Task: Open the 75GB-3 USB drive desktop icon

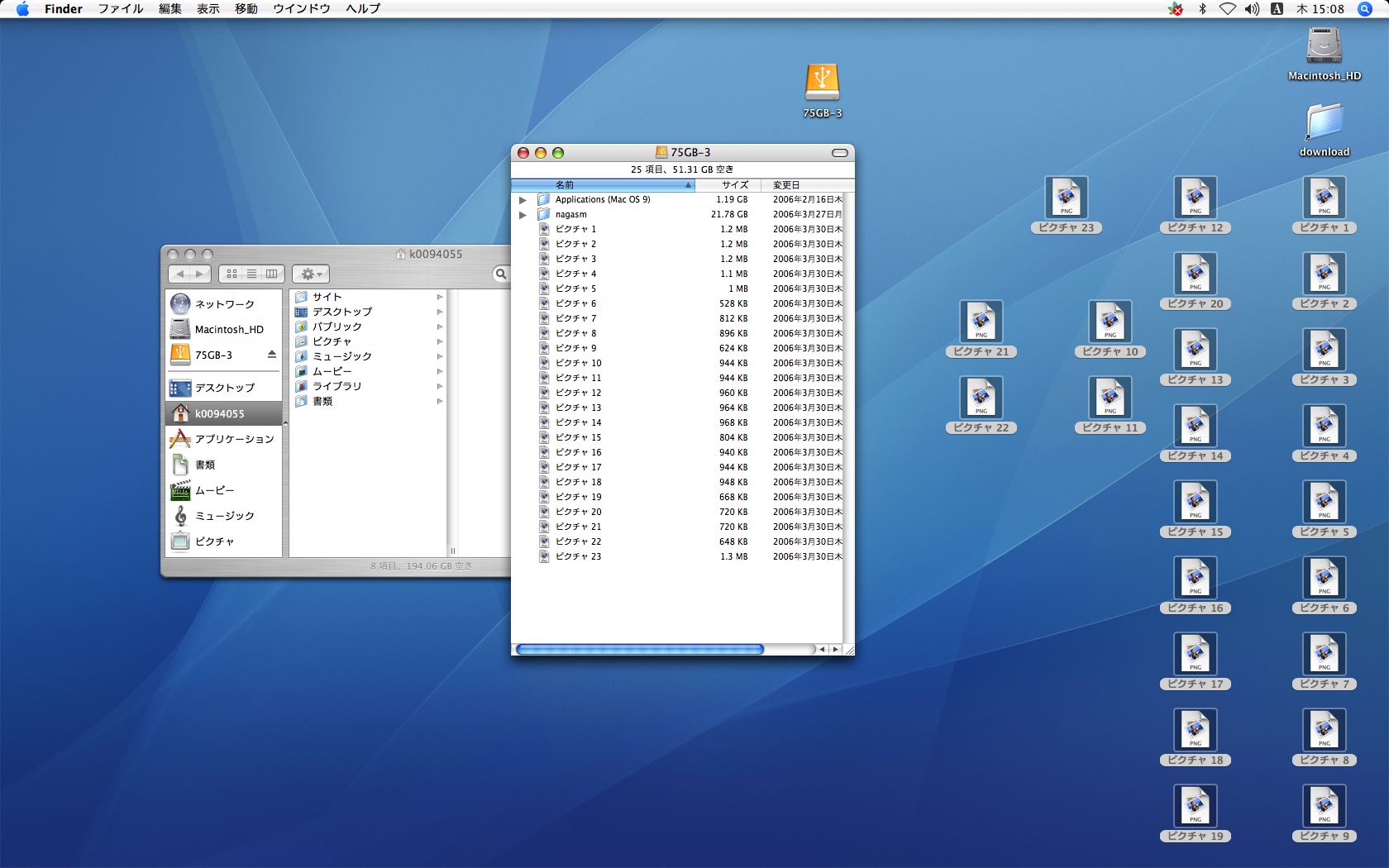Action: click(822, 83)
